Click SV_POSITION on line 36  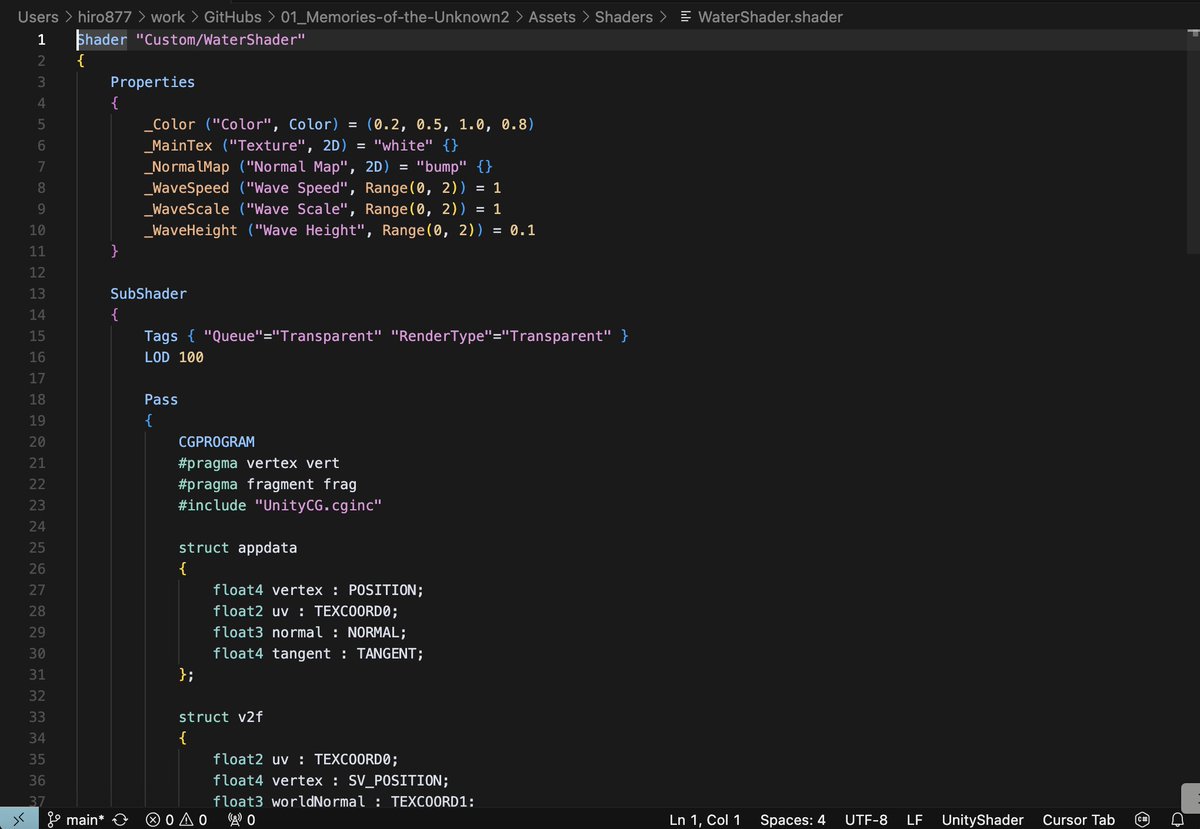pyautogui.click(x=395, y=780)
